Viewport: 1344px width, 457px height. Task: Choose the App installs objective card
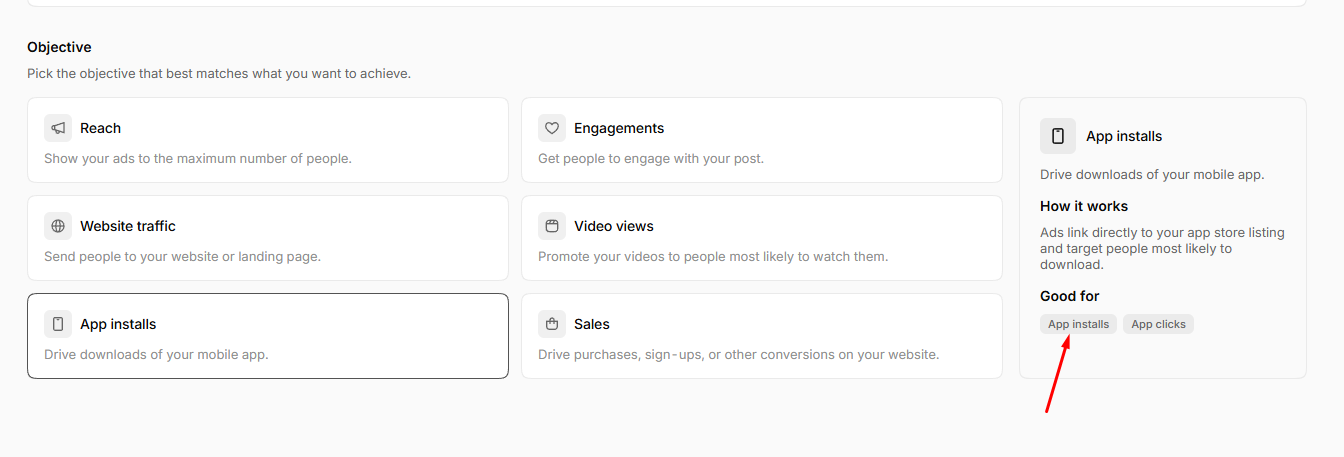pyautogui.click(x=268, y=336)
